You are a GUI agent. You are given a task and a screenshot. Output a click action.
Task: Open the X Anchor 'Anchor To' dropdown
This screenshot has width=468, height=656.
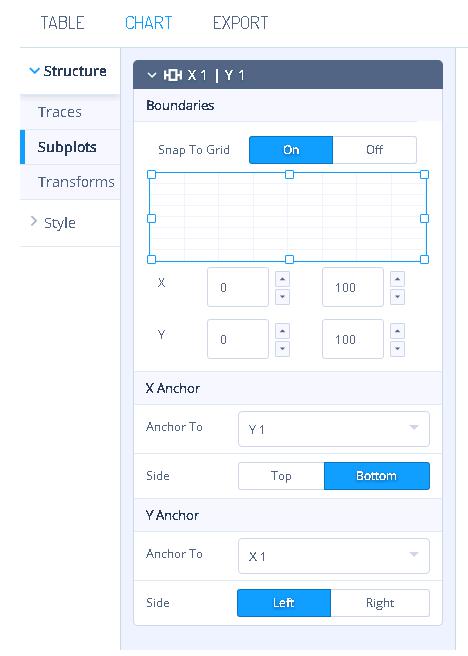(334, 429)
